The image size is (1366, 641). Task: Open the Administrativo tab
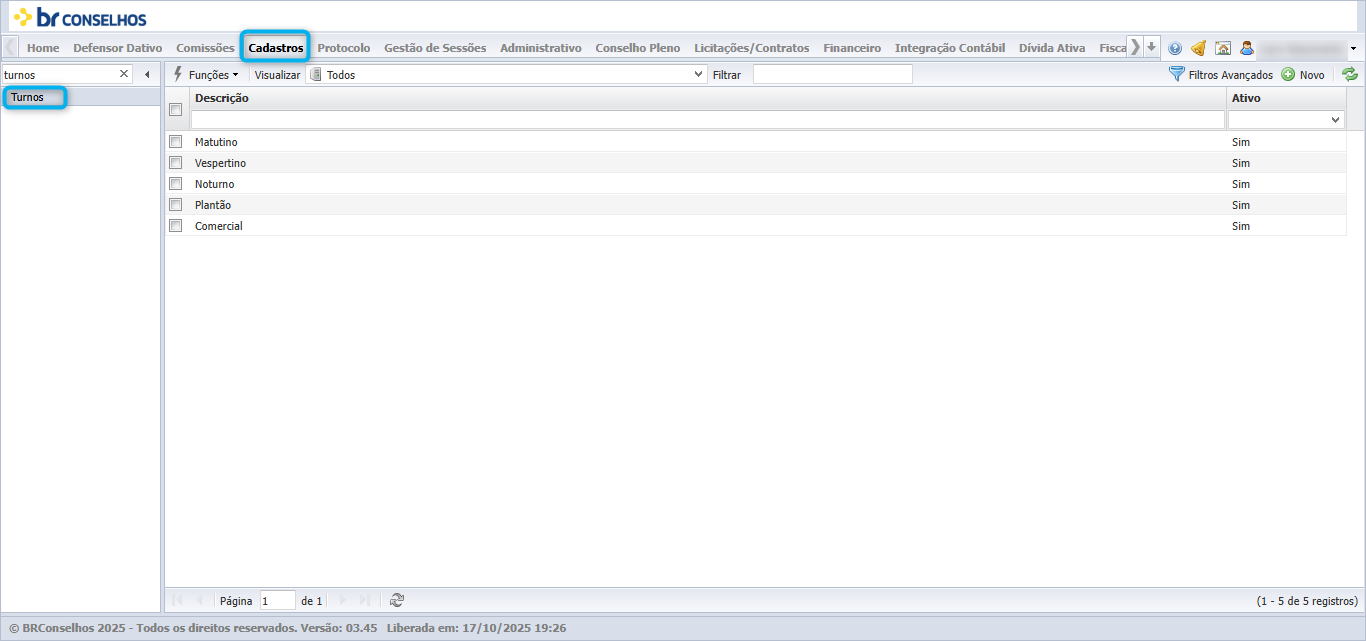pos(541,48)
